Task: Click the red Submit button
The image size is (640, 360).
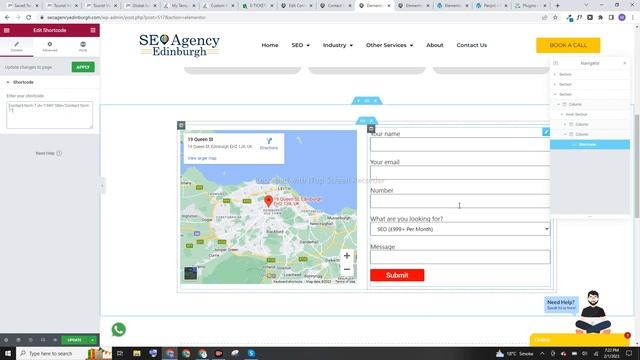Action: (x=397, y=275)
